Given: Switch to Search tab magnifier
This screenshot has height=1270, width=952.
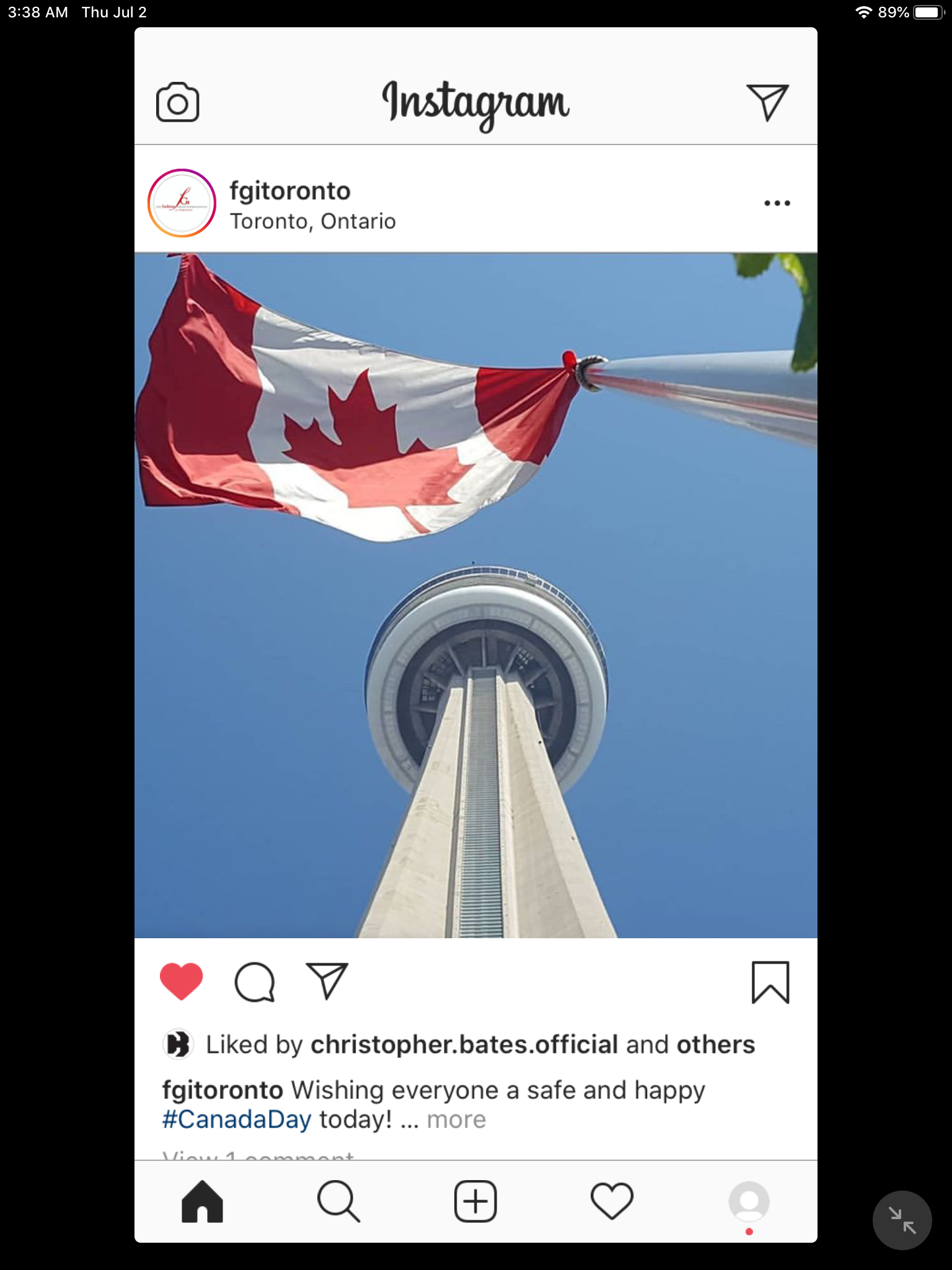Looking at the screenshot, I should pyautogui.click(x=338, y=1201).
